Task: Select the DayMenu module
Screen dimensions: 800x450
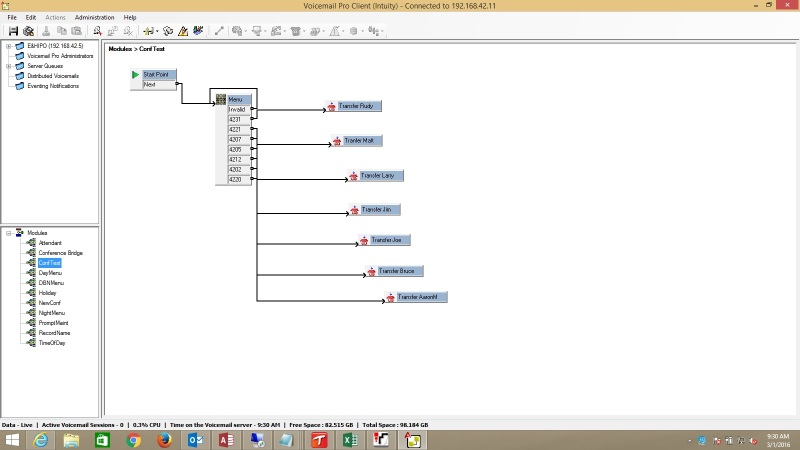Action: [x=50, y=273]
